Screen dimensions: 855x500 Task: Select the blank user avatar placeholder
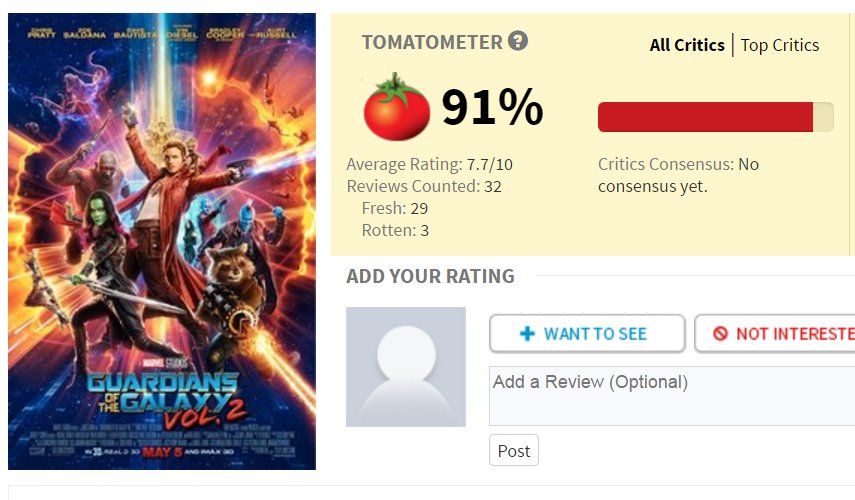pyautogui.click(x=406, y=367)
